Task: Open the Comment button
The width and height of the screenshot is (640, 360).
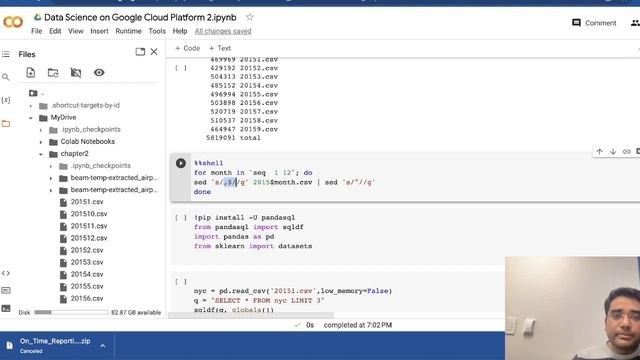Action: click(594, 23)
